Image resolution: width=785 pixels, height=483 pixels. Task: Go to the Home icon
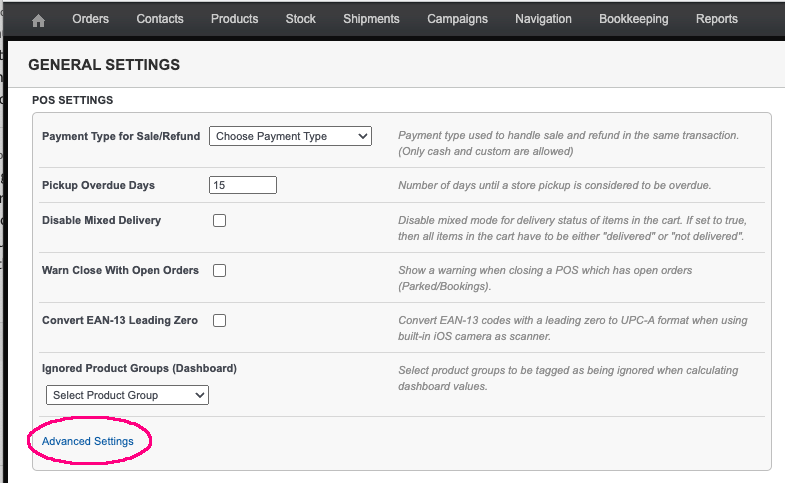pos(38,21)
